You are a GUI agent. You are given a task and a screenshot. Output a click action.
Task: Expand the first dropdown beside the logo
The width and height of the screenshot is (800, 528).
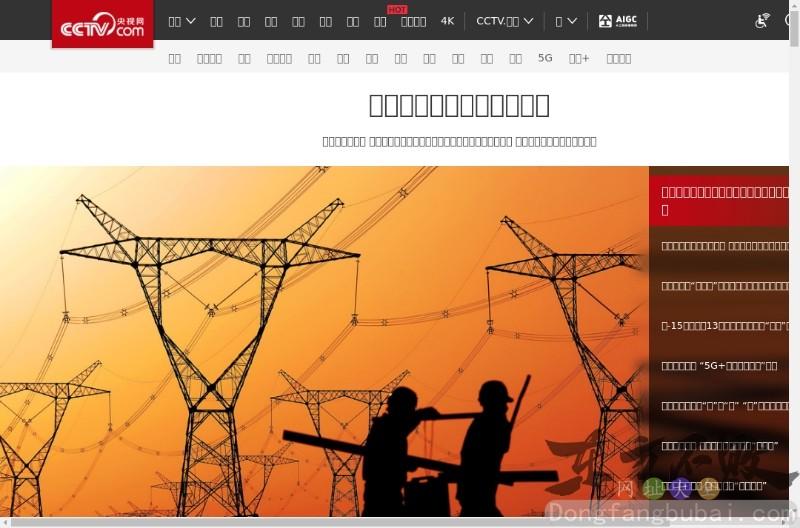[181, 21]
